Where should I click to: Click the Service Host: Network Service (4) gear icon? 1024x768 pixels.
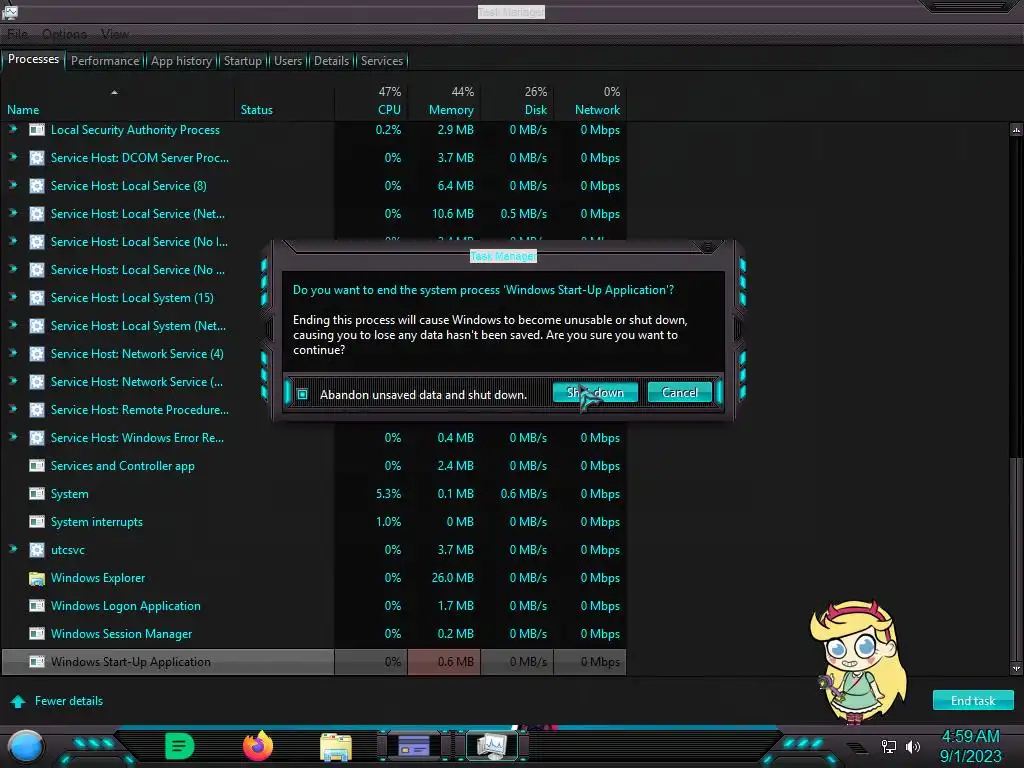click(x=37, y=354)
